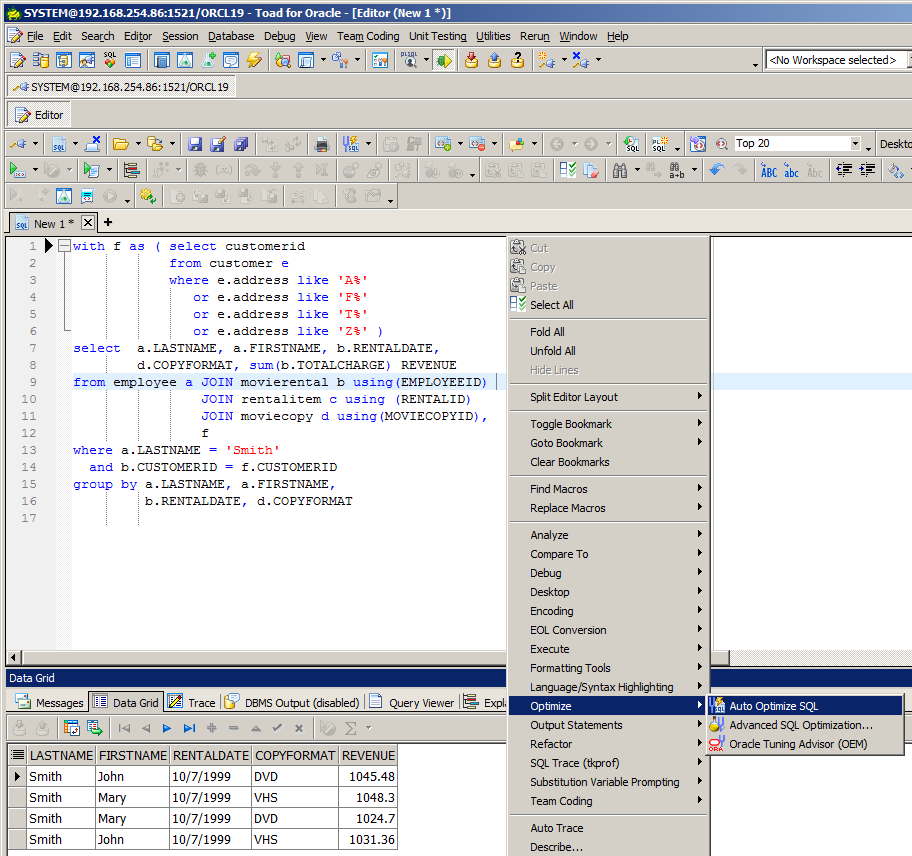Viewport: 912px width, 856px height.
Task: Click the Save All stacked floppies icon
Action: [241, 144]
